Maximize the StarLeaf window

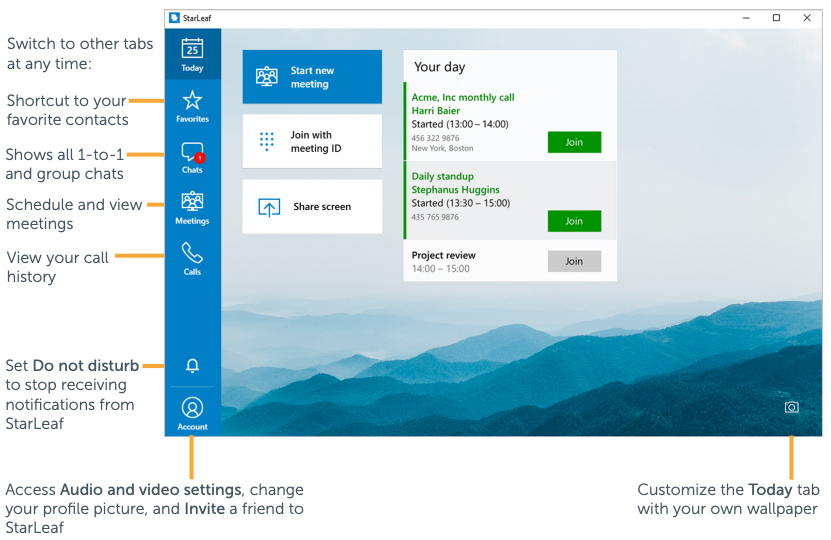pos(776,18)
